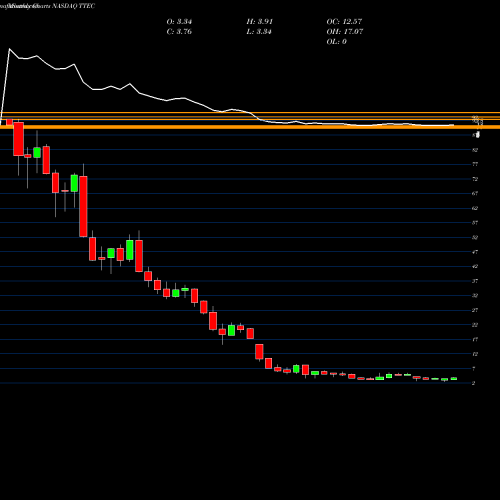Select the close value C: 3.76
Viewport: 500px width, 500px height.
pyautogui.click(x=179, y=32)
